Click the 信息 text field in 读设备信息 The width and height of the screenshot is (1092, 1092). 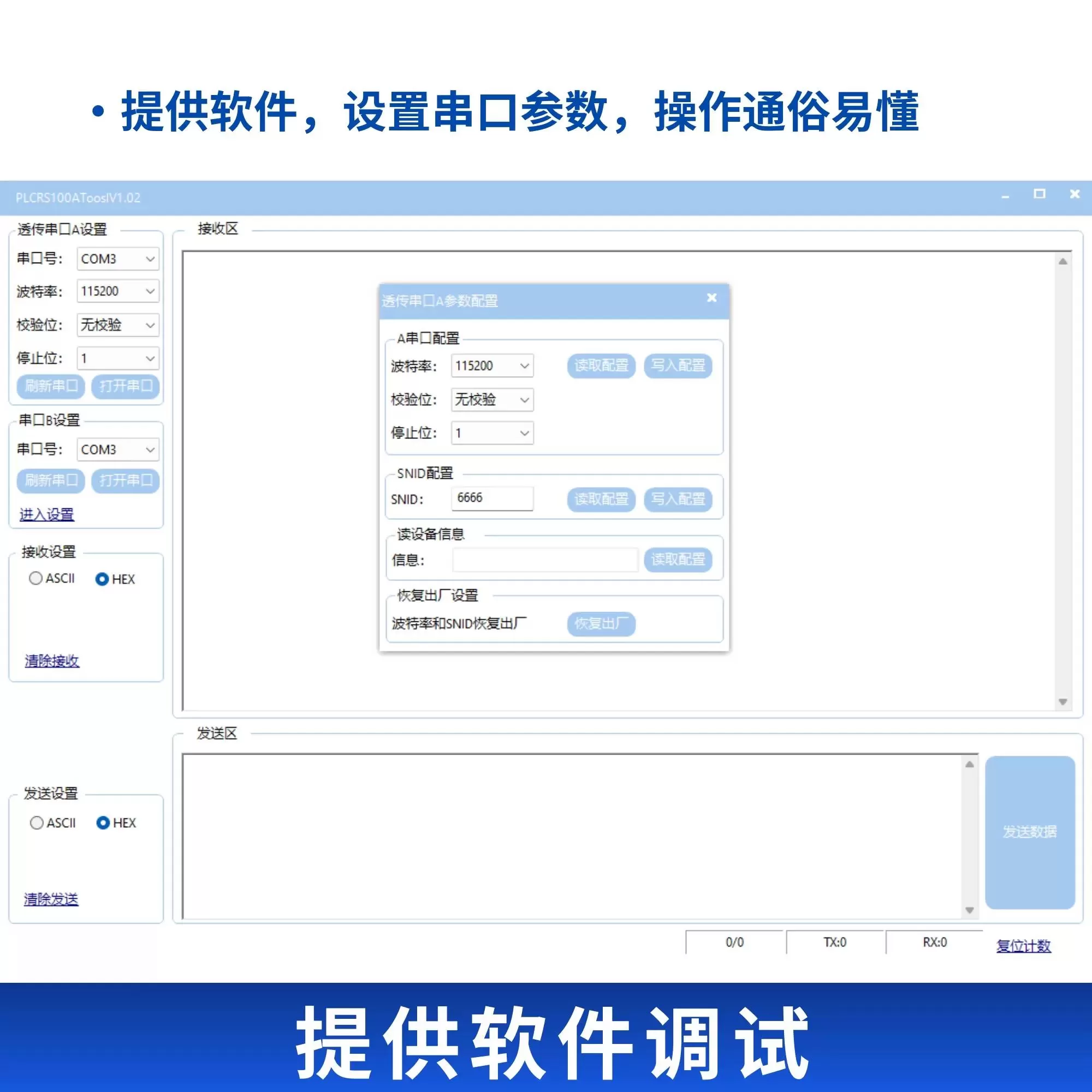(545, 560)
